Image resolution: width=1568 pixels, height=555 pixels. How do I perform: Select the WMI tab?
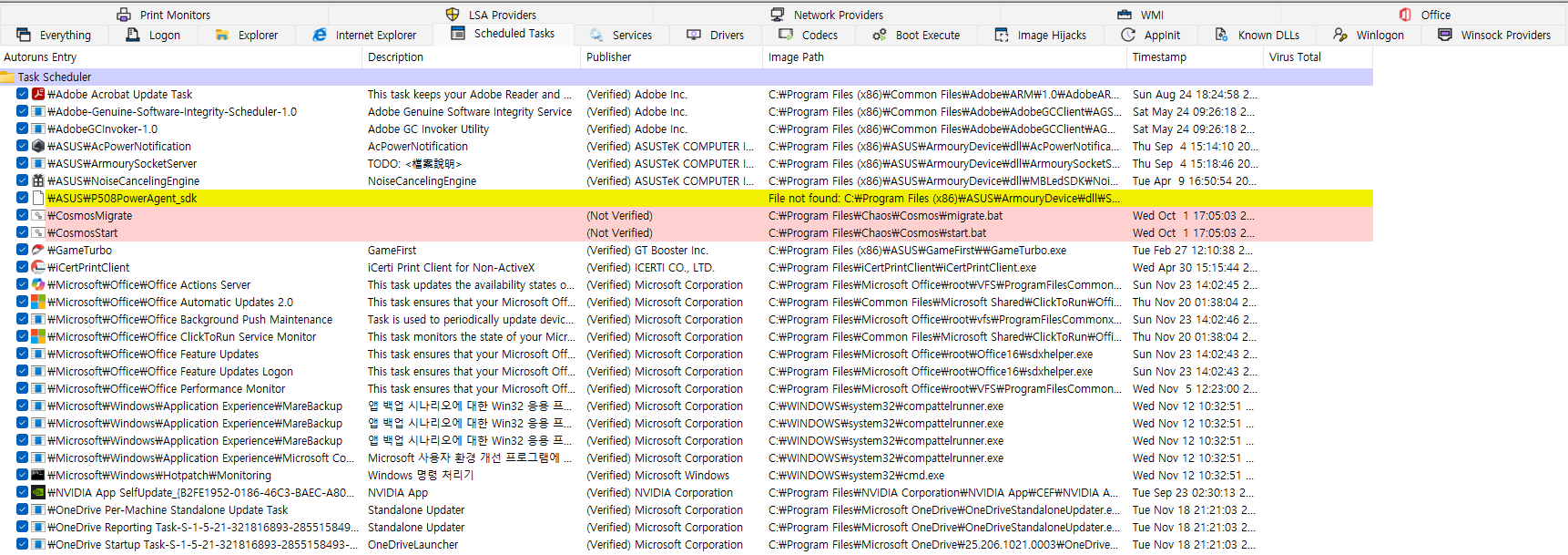1140,15
